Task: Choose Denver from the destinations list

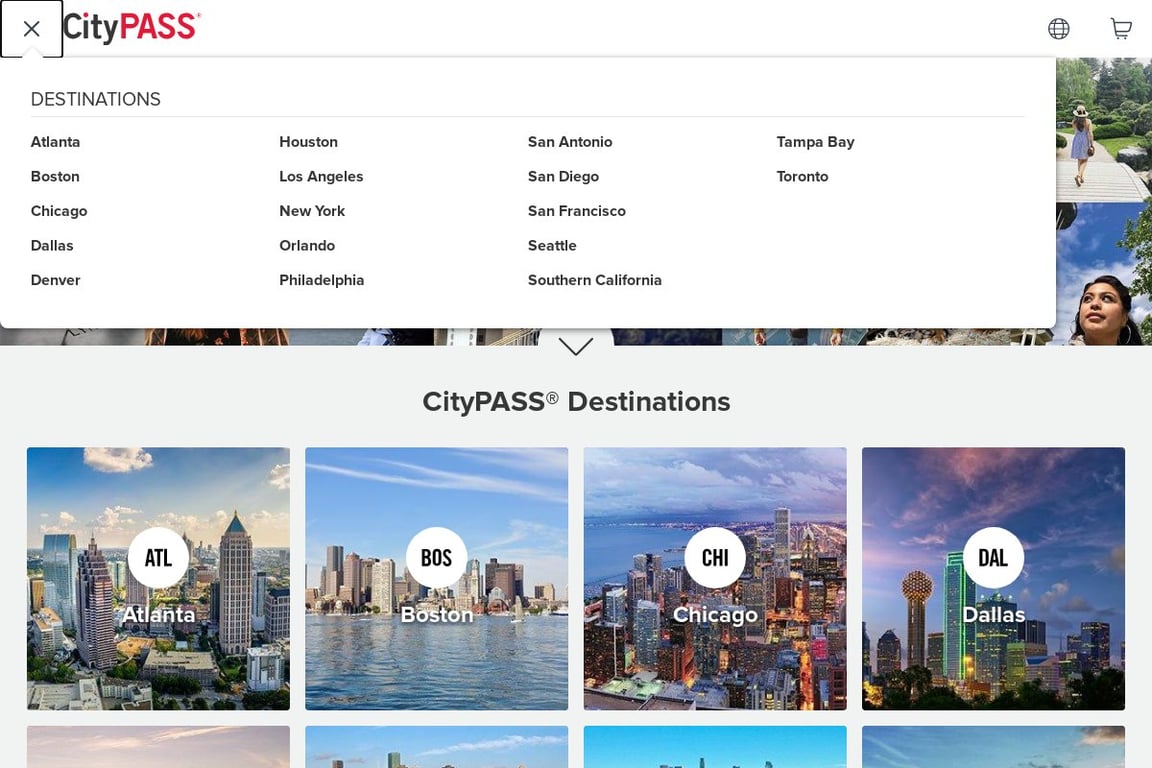Action: [x=55, y=280]
